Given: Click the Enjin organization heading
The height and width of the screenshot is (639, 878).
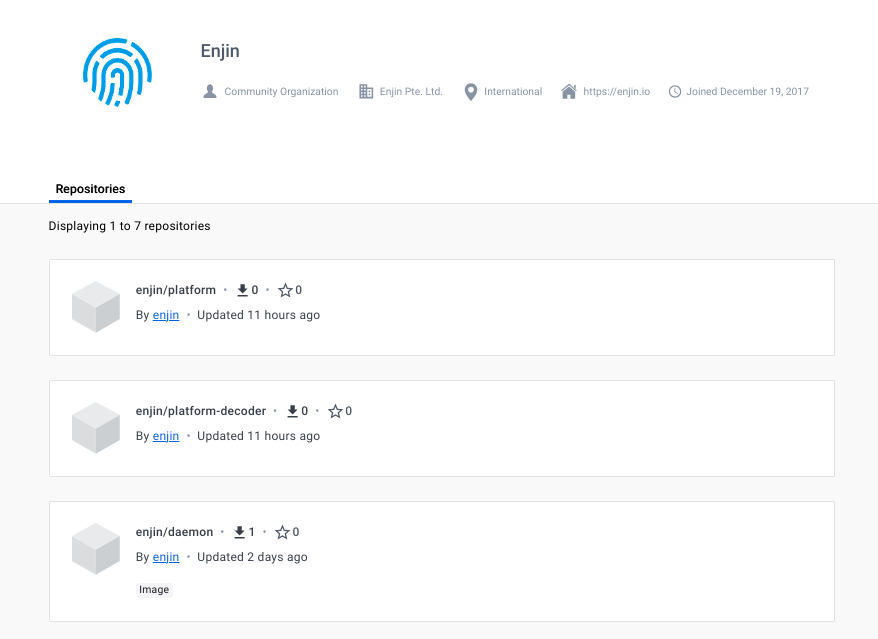Looking at the screenshot, I should coord(220,51).
